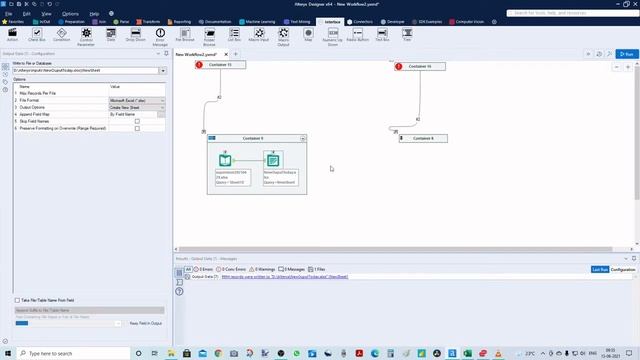The width and height of the screenshot is (640, 360).
Task: Select the Action interface tool
Action: 13,35
